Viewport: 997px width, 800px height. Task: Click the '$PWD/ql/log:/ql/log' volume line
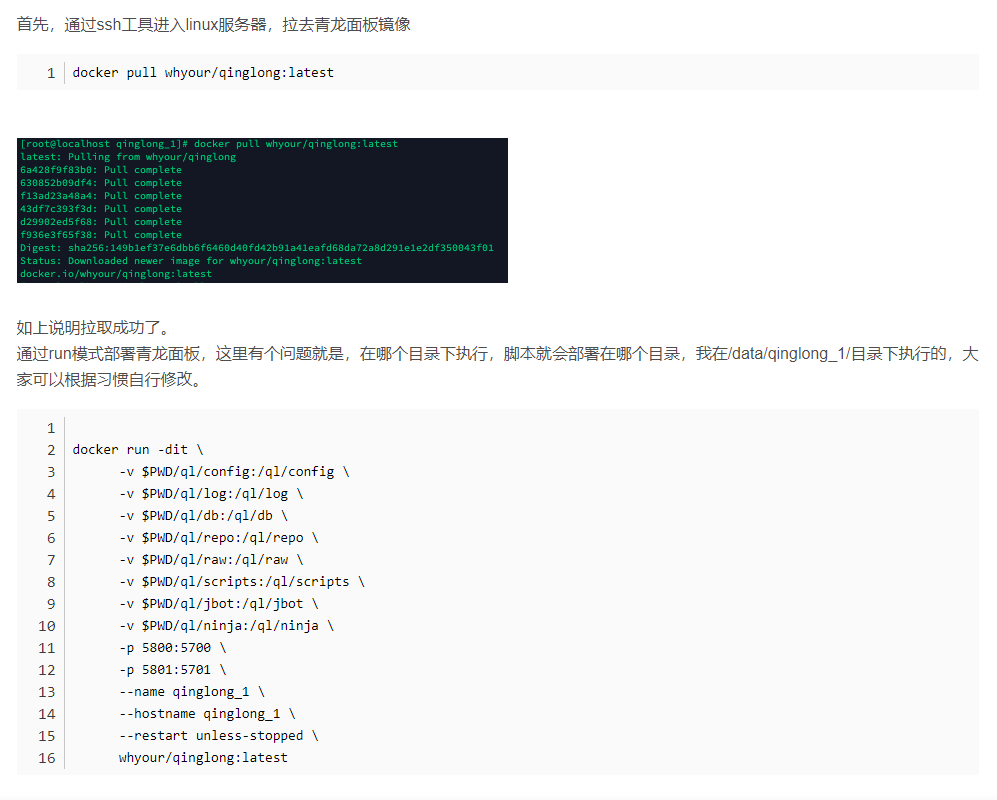pyautogui.click(x=211, y=493)
